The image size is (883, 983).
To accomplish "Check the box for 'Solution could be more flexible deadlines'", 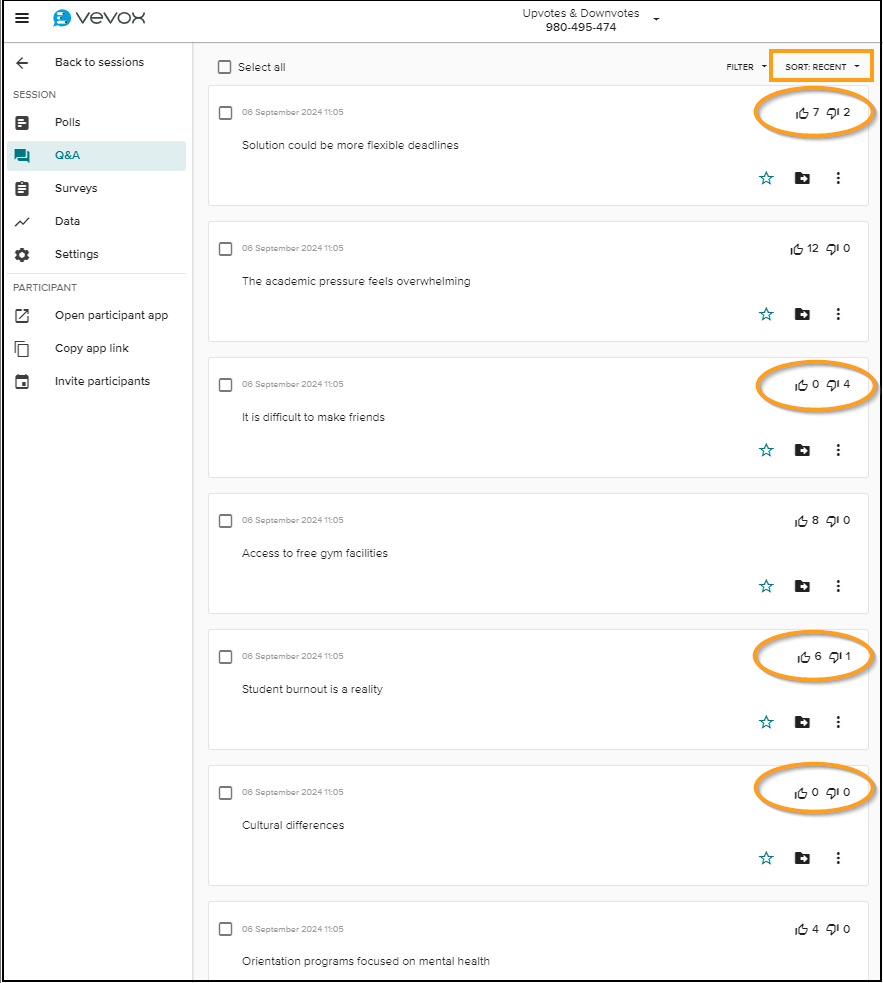I will (x=225, y=113).
